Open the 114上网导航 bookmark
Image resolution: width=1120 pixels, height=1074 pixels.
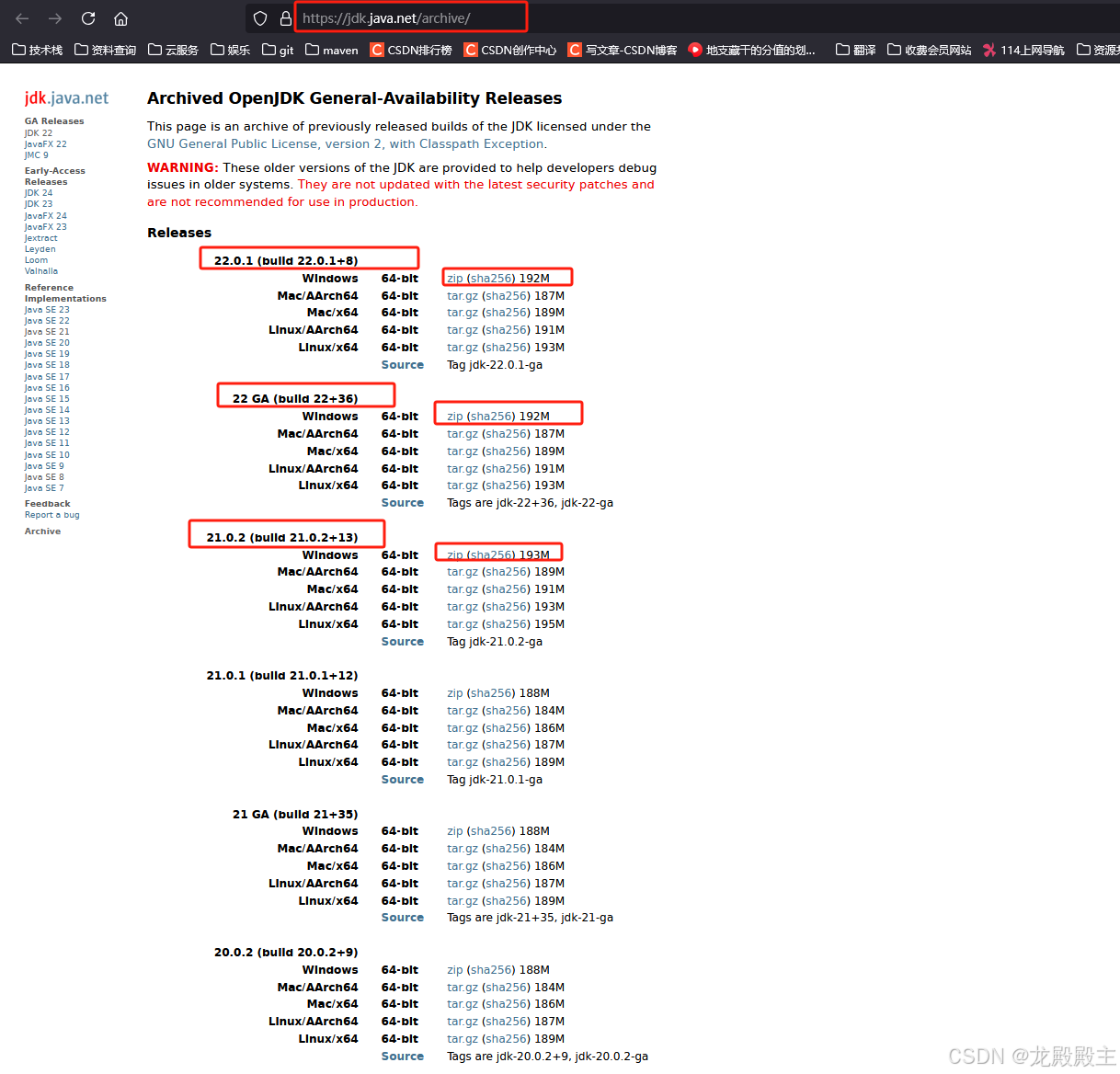click(1023, 50)
